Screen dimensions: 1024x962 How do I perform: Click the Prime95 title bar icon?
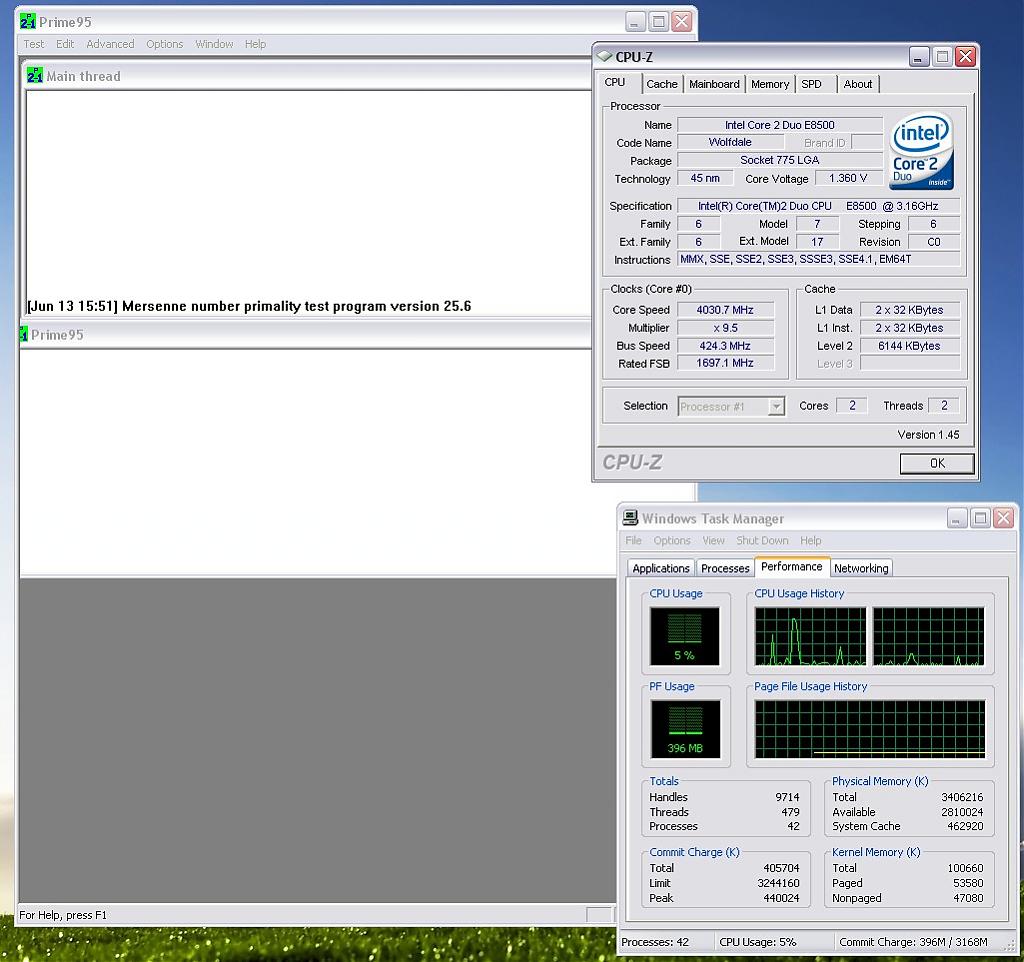coord(27,22)
